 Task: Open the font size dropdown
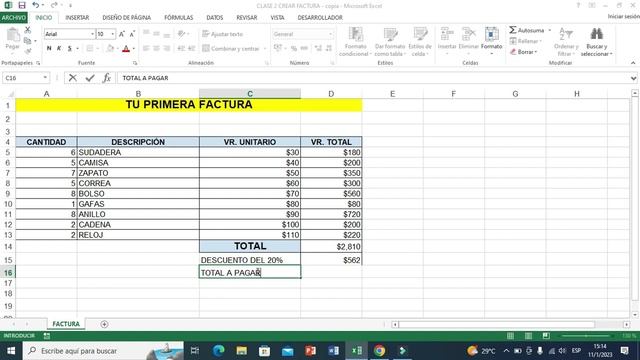pos(113,34)
